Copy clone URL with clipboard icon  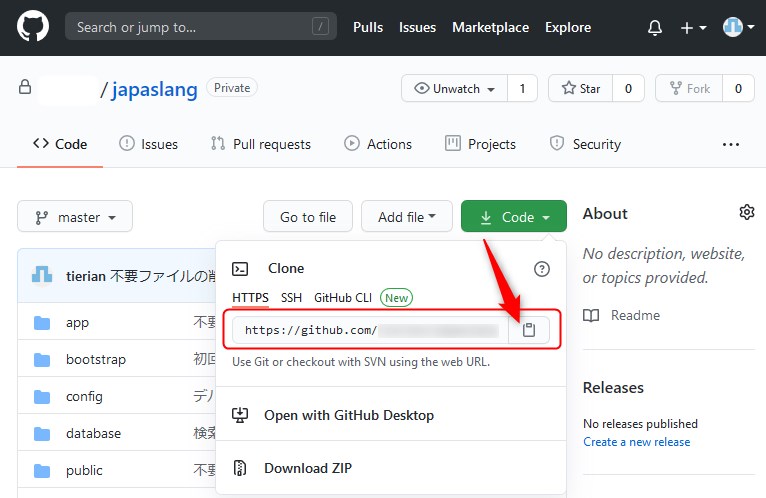(x=529, y=330)
